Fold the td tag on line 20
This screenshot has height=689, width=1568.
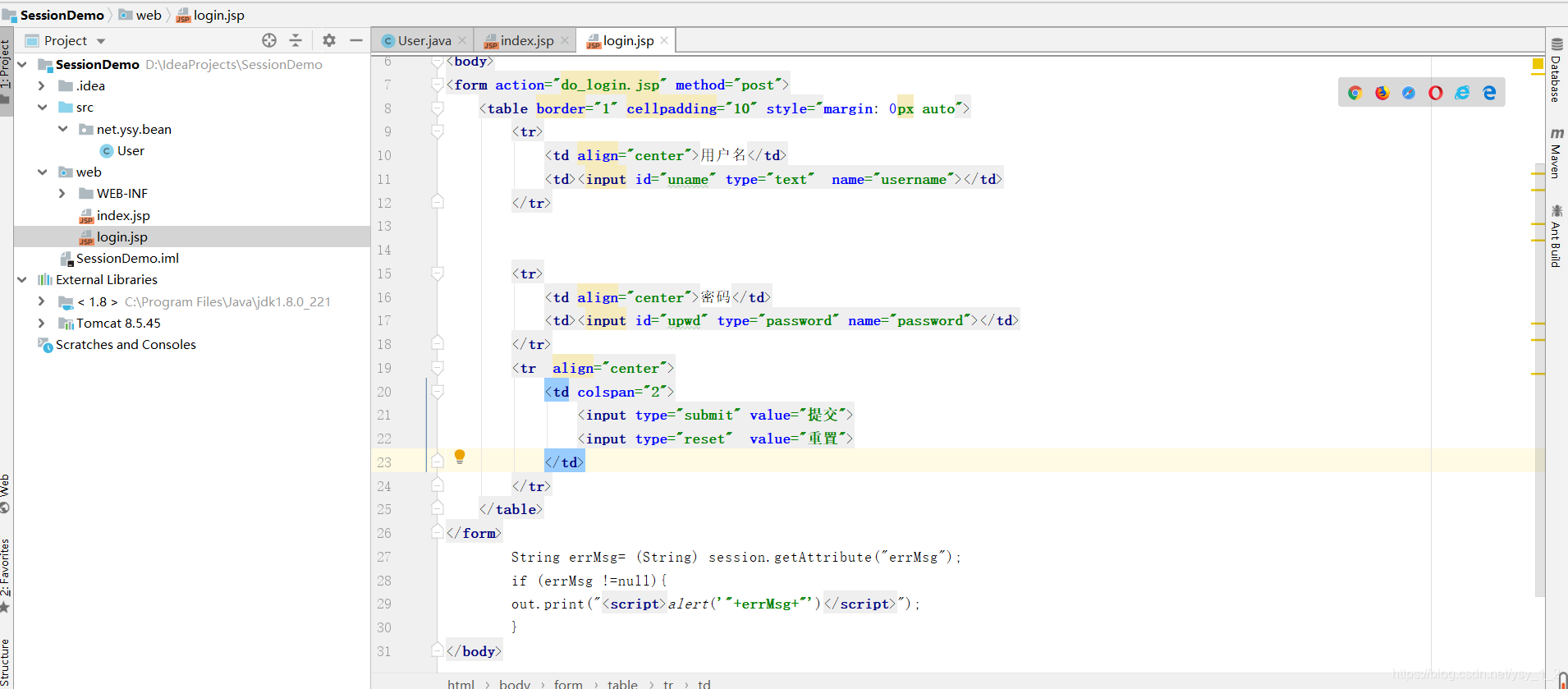(438, 392)
